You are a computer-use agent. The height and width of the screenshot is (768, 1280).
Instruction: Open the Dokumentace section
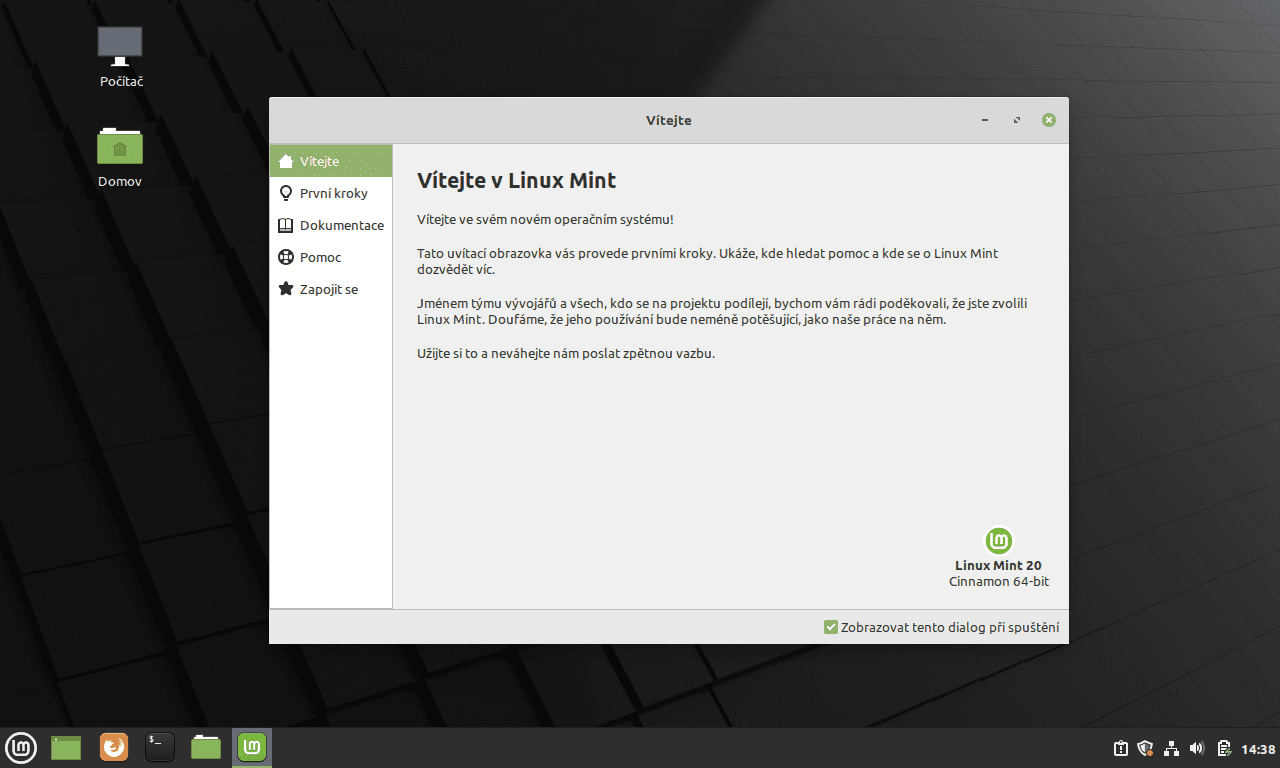pos(340,224)
